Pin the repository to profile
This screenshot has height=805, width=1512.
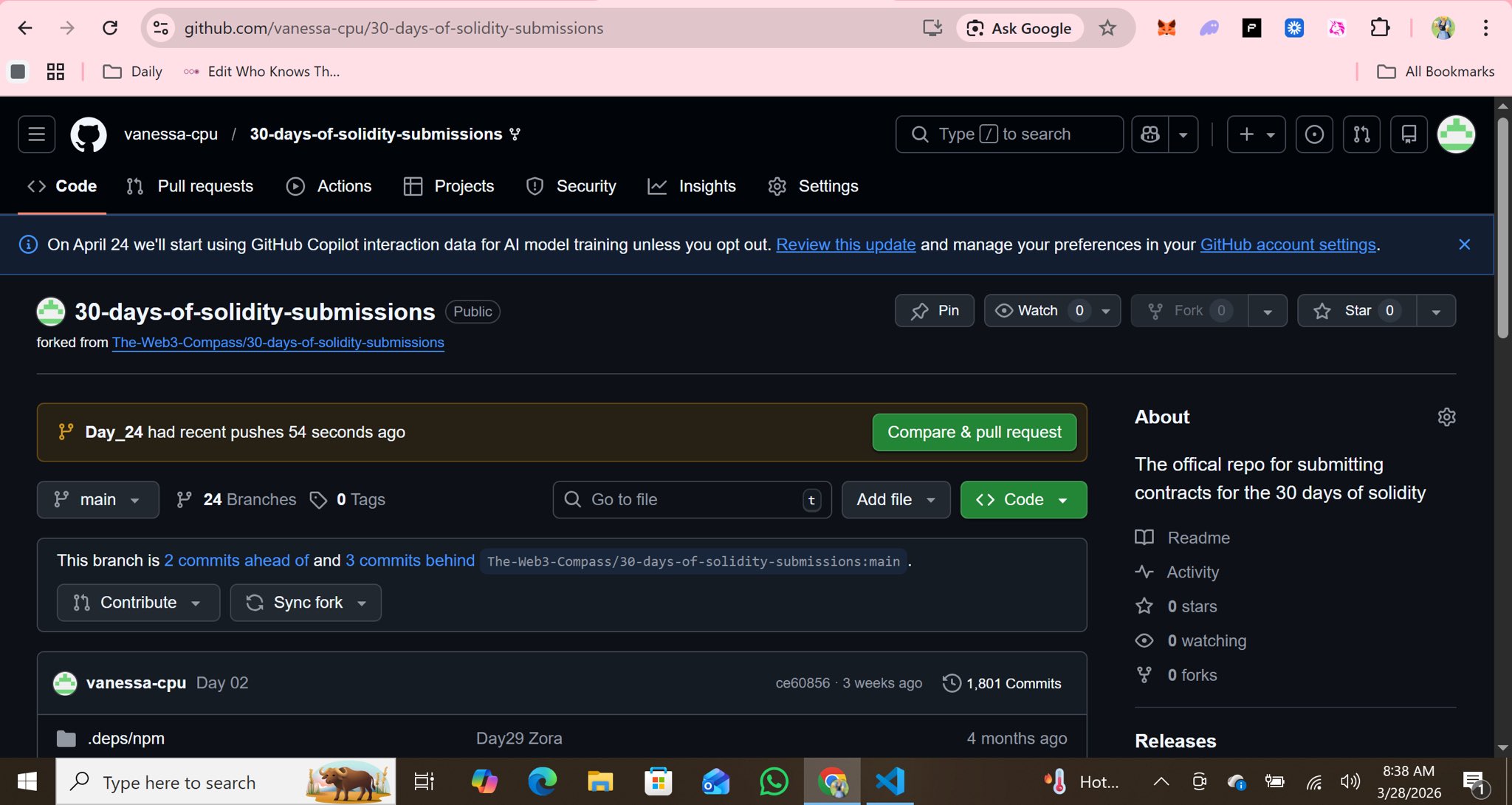pyautogui.click(x=935, y=311)
